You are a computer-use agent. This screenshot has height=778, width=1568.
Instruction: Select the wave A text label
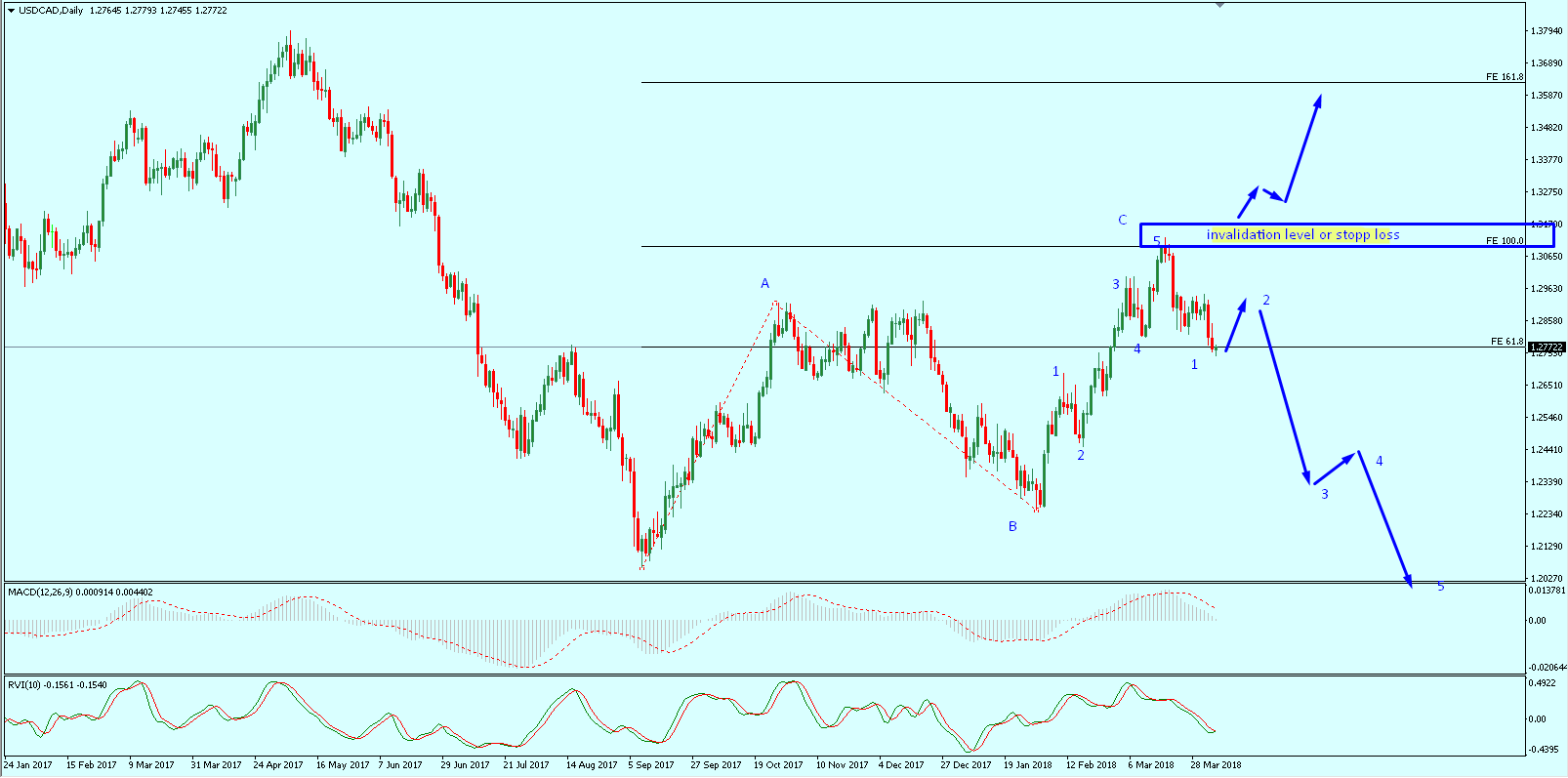pos(765,283)
